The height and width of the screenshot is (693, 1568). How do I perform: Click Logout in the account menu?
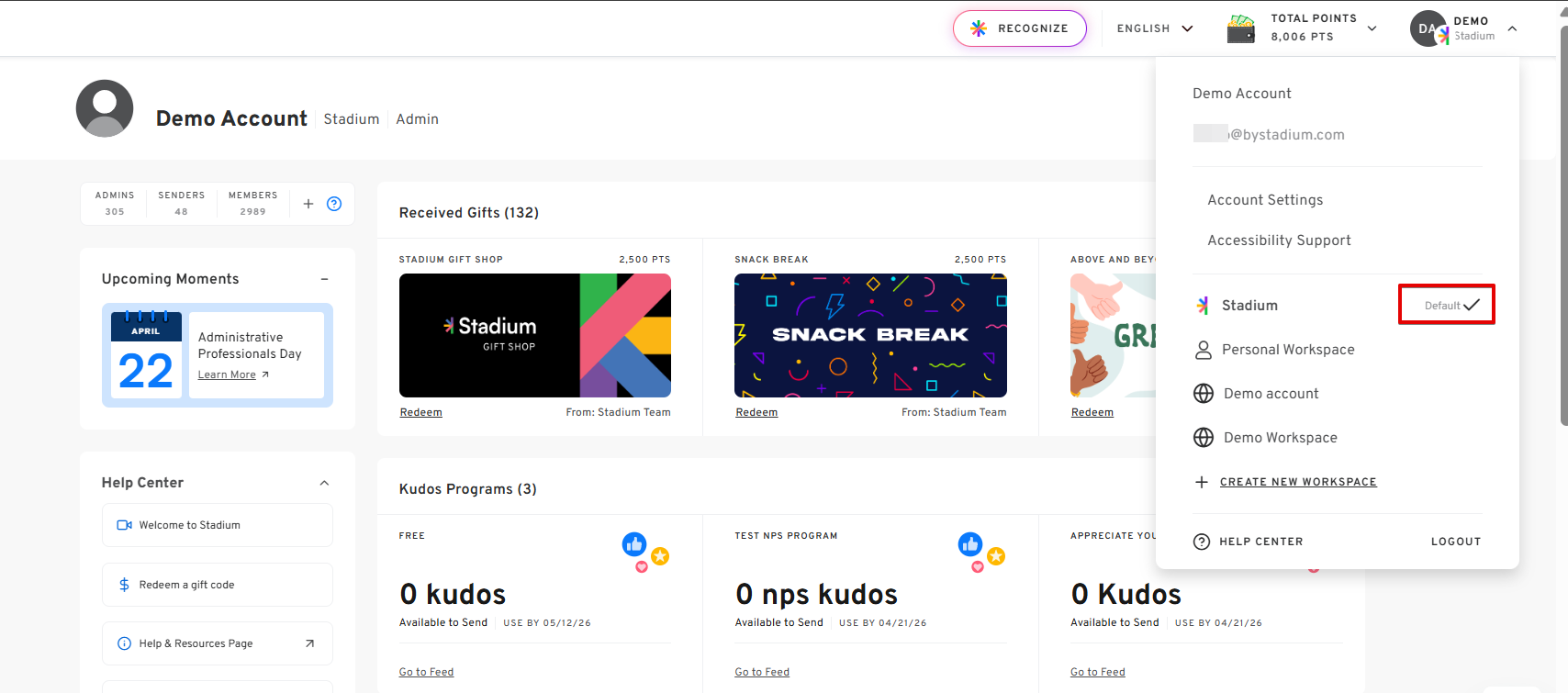point(1456,542)
